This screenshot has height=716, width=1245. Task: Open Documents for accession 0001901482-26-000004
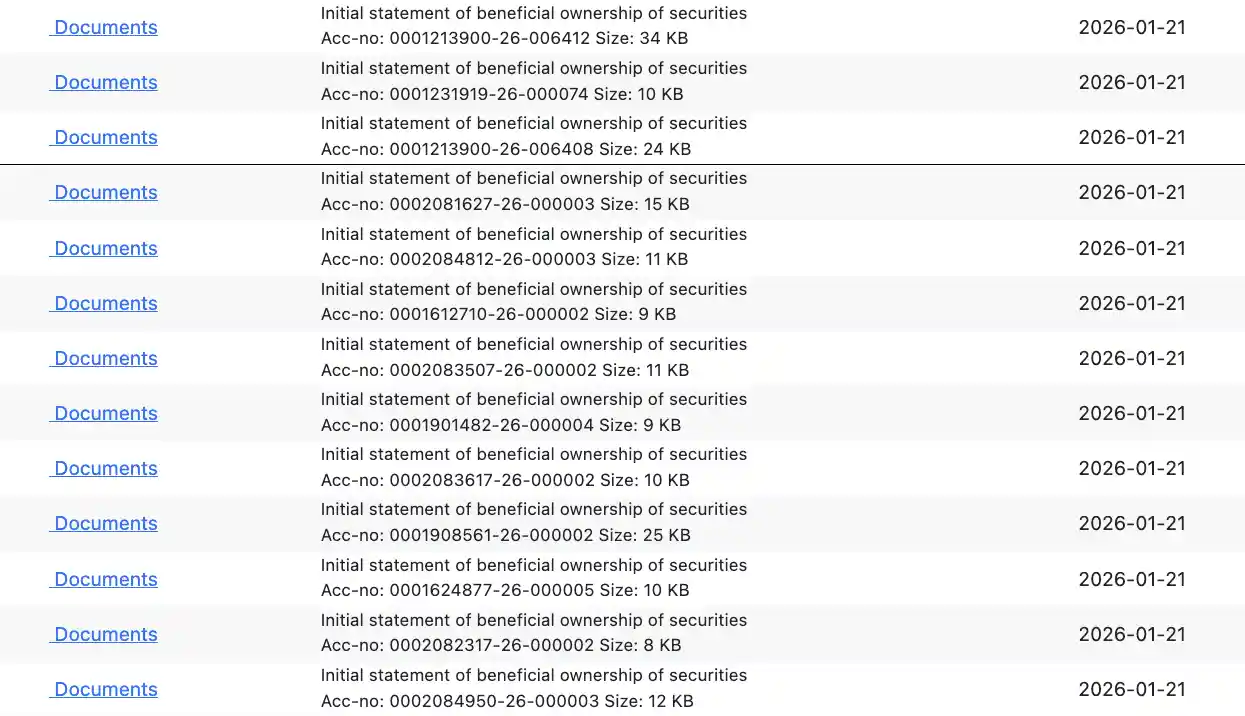click(x=105, y=414)
